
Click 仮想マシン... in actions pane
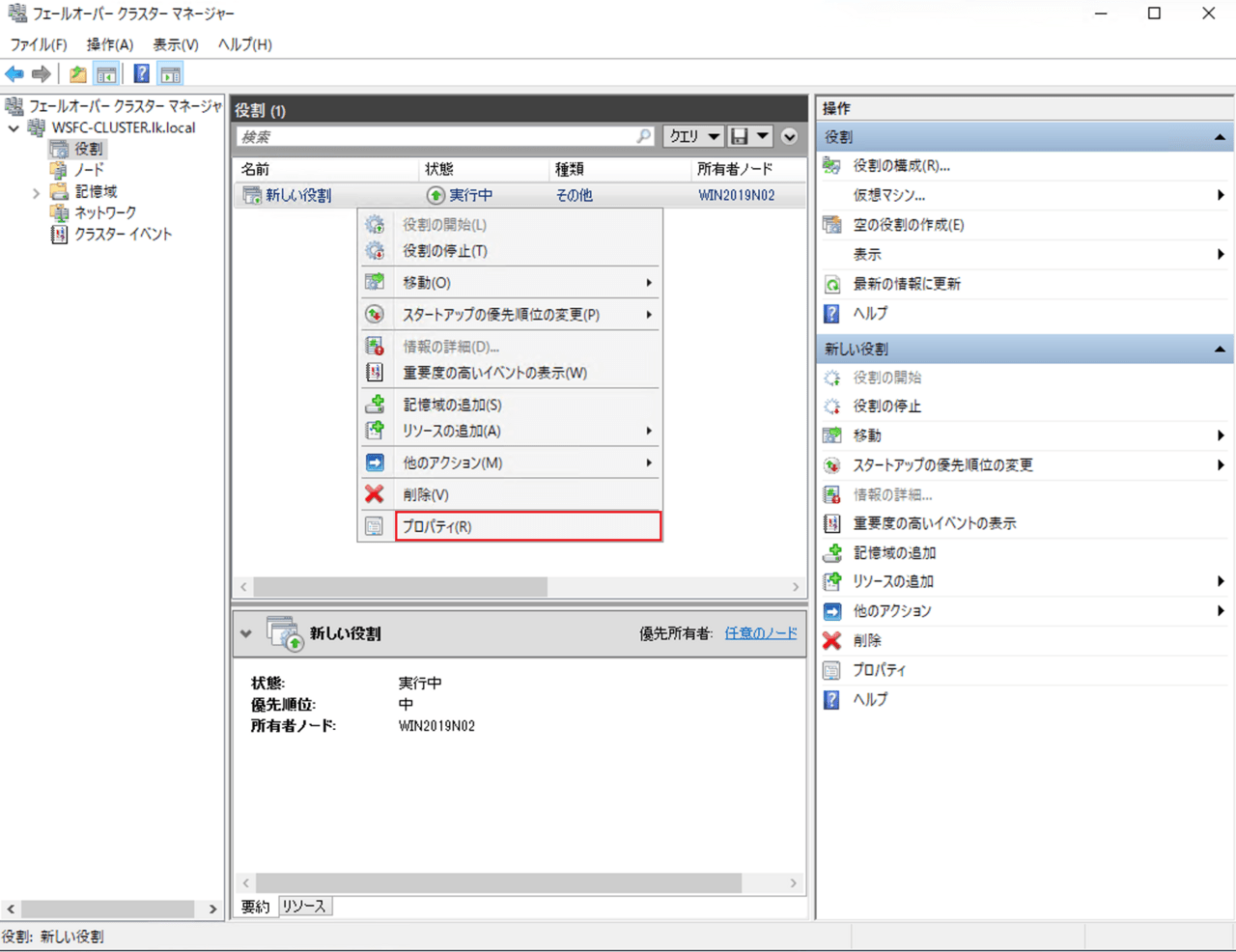point(888,195)
